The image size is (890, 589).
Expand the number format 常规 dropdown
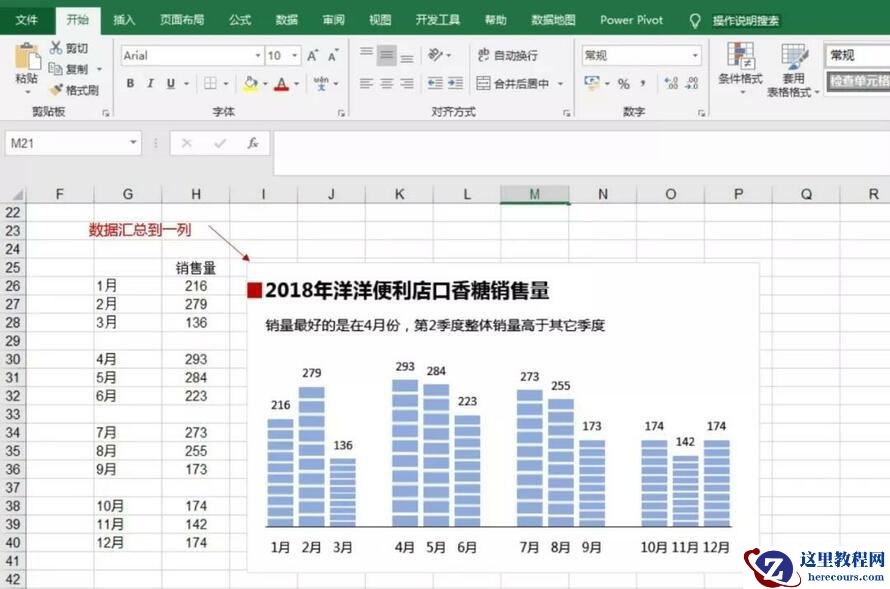[695, 56]
